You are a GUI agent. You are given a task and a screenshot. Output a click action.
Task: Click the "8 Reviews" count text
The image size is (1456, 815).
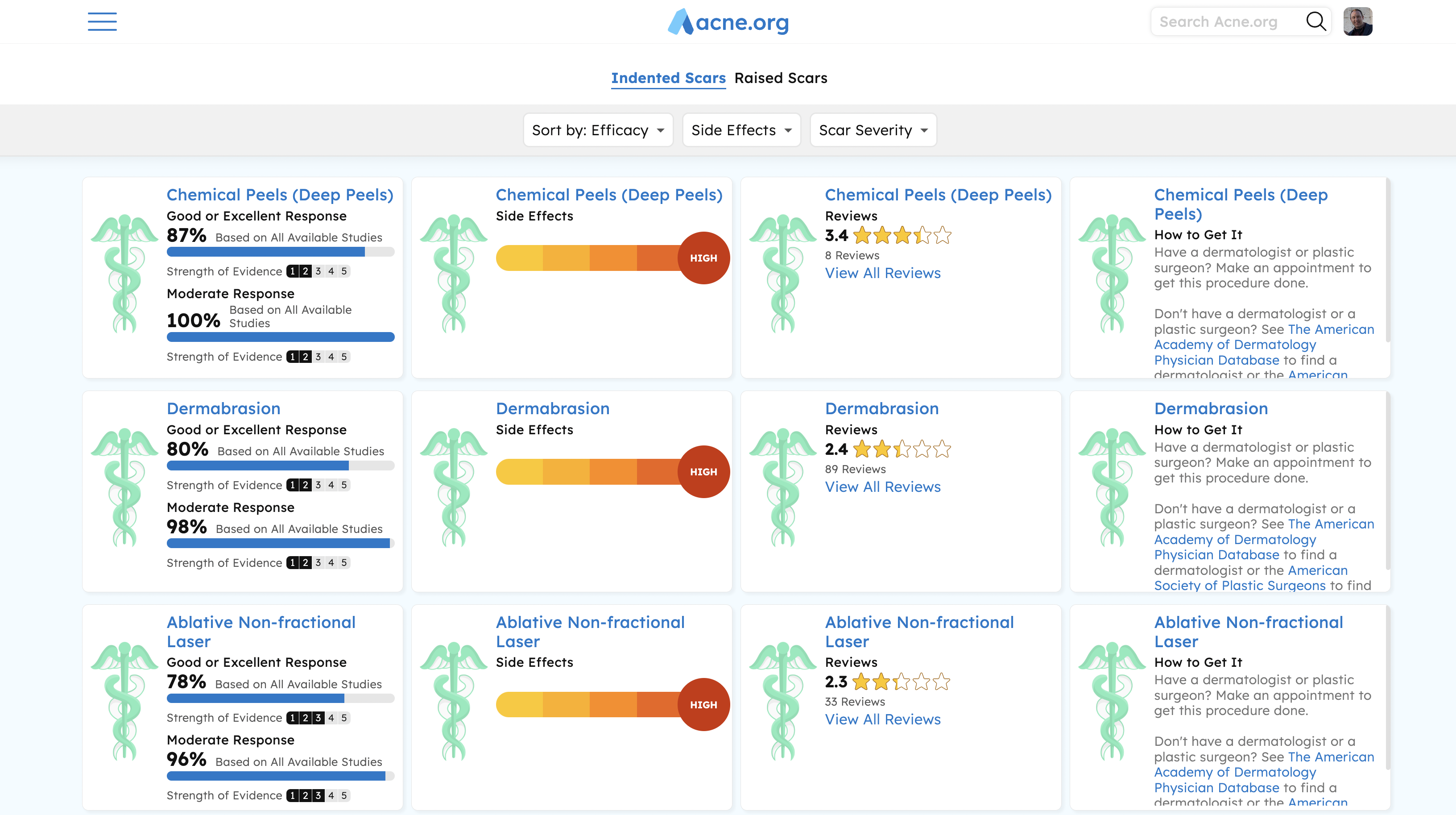(852, 255)
